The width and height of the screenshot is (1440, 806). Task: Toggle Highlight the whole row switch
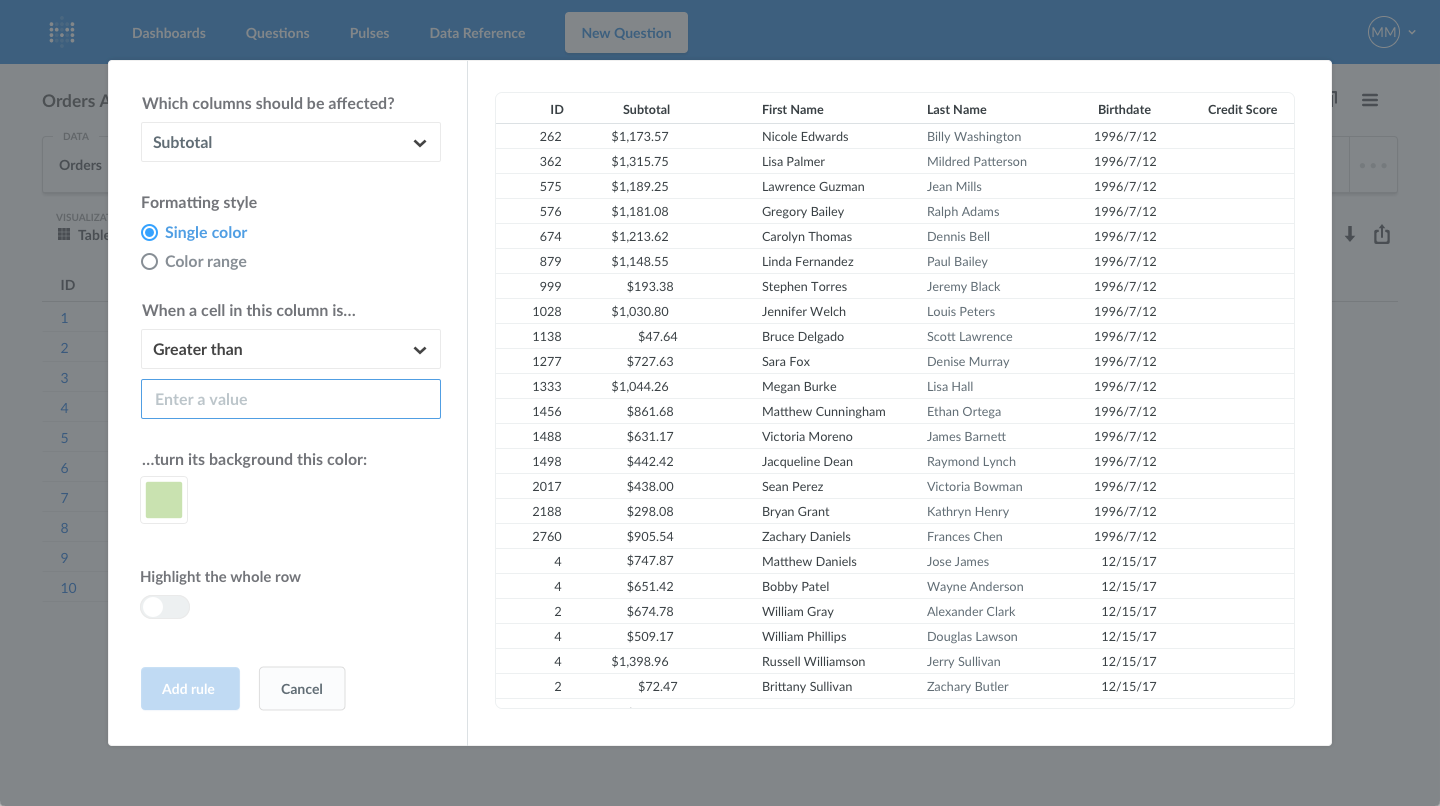click(x=165, y=607)
